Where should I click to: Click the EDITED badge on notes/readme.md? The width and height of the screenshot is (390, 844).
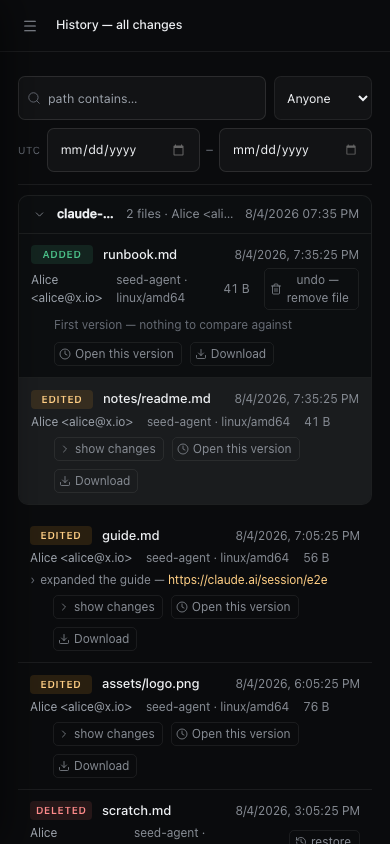pos(62,399)
